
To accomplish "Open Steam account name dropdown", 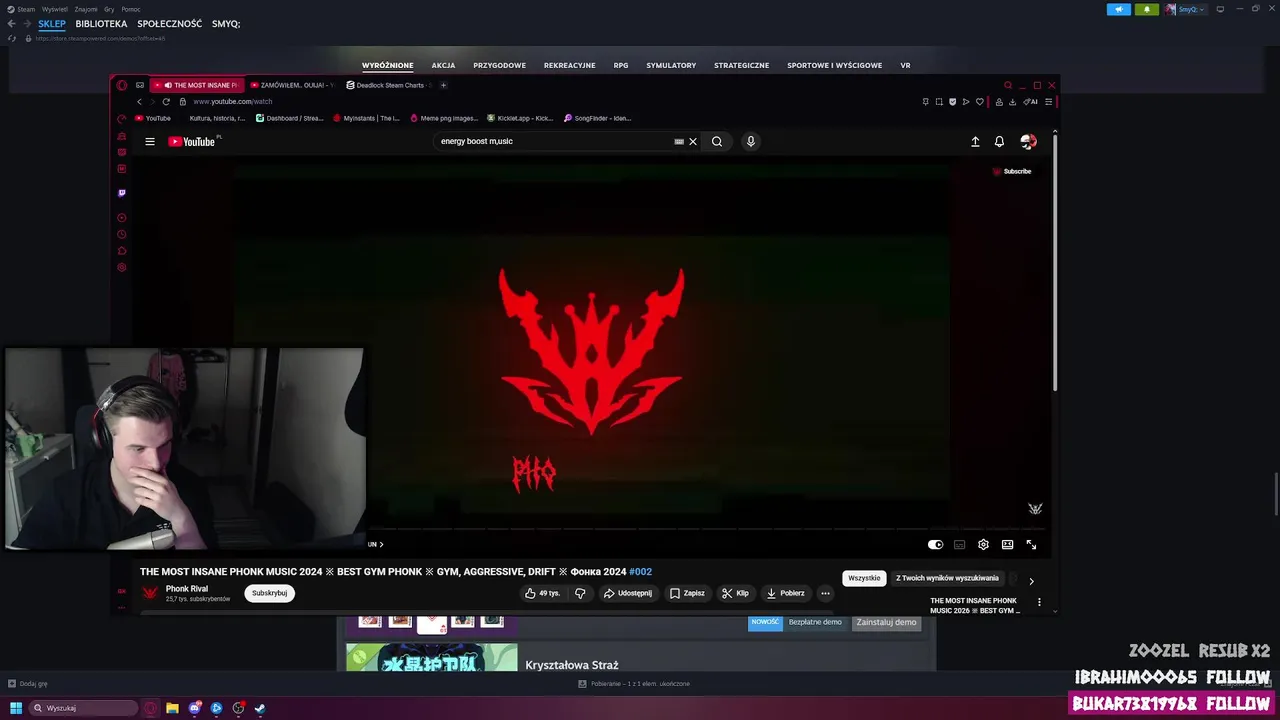I will point(1191,9).
